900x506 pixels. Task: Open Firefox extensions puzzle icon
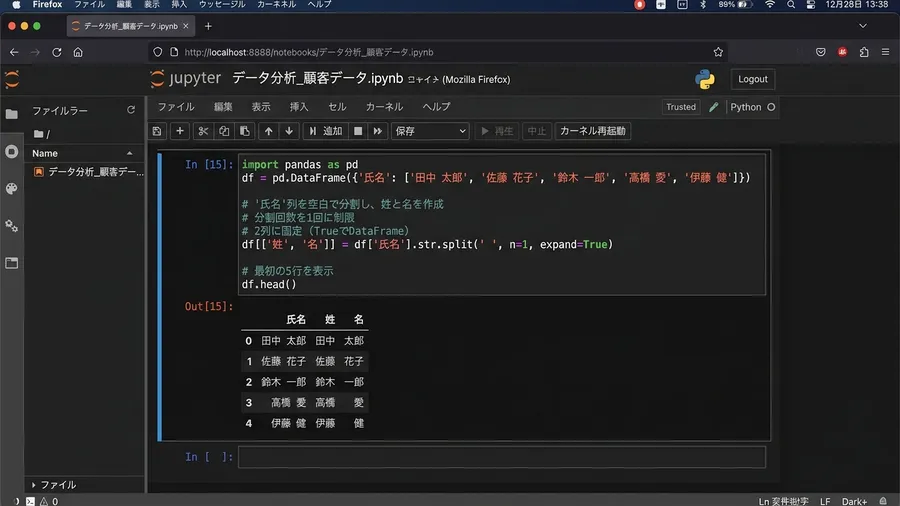[x=864, y=52]
